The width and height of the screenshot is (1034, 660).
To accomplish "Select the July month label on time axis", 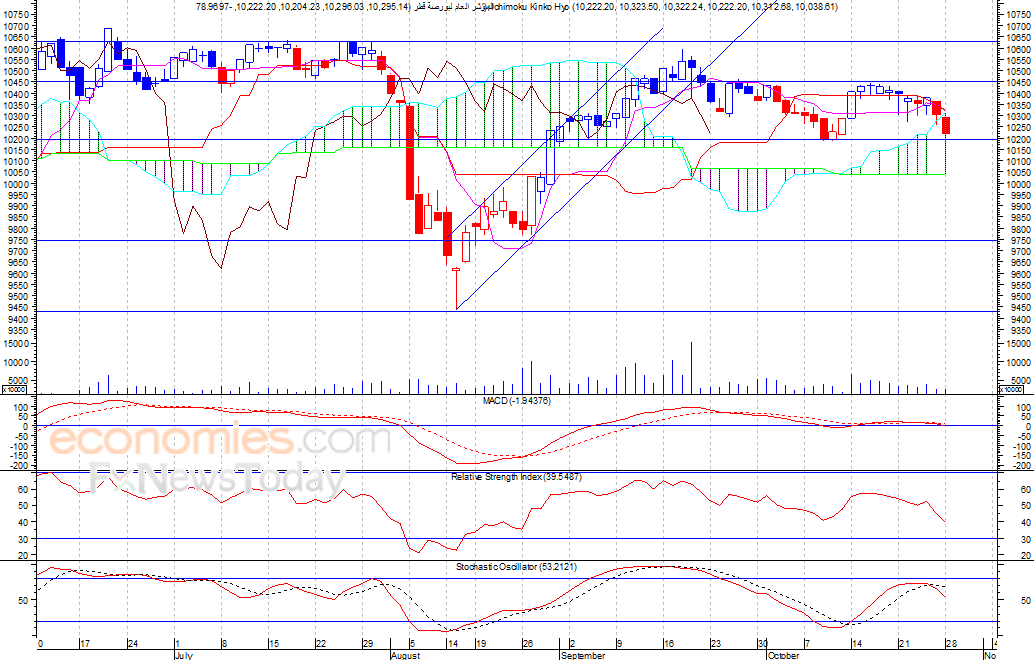I will [x=184, y=655].
